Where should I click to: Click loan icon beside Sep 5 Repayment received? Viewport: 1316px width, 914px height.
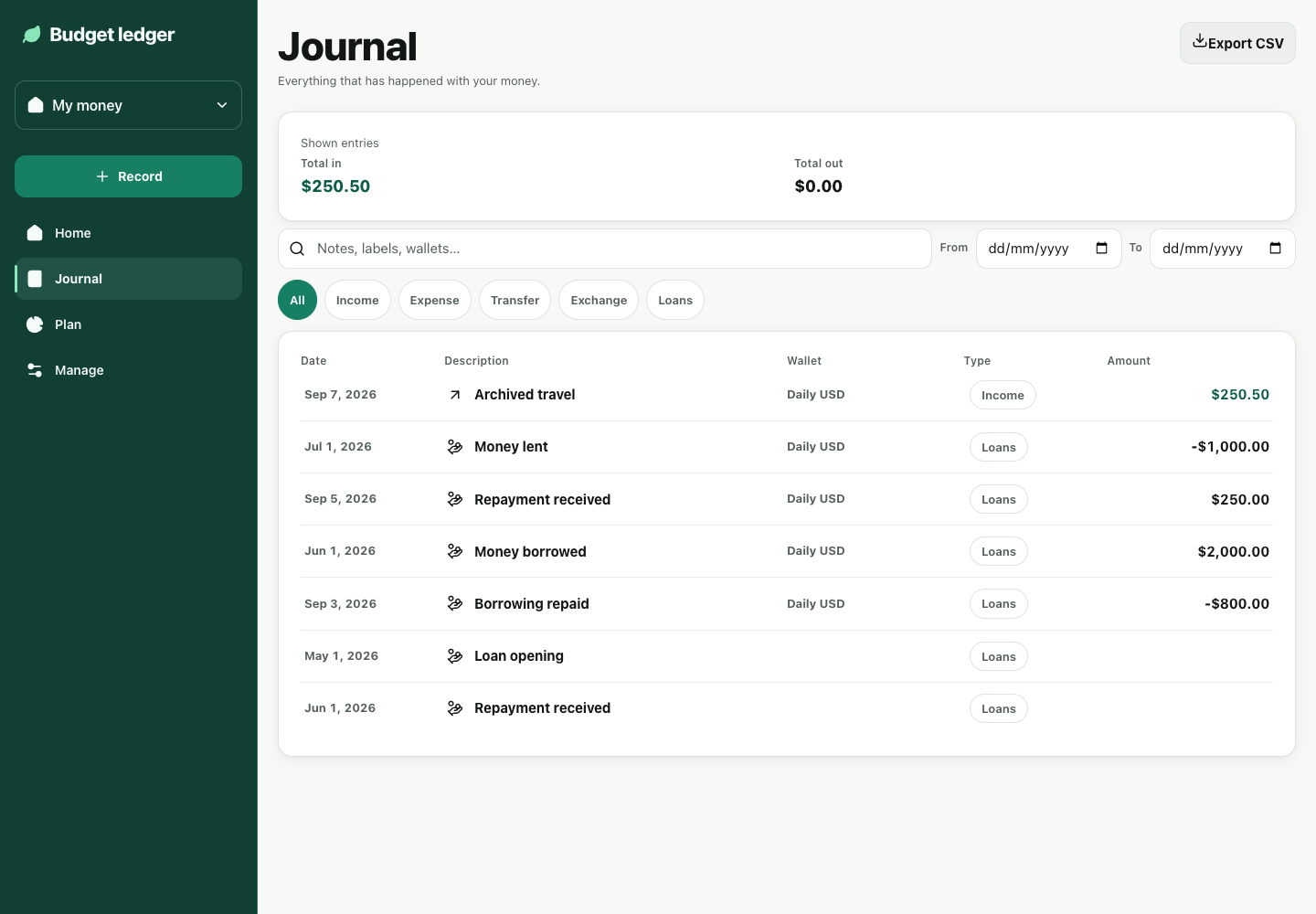pos(455,499)
